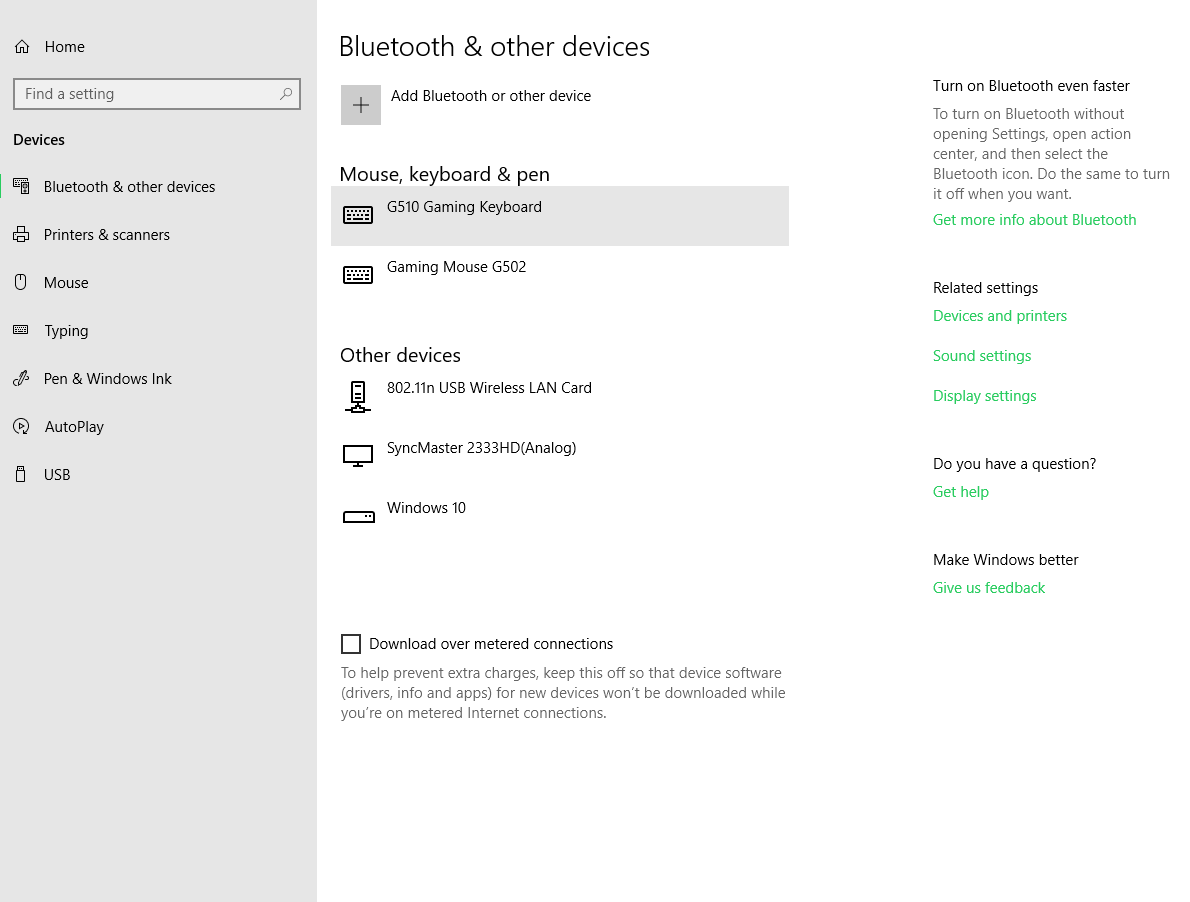Click the Home icon in sidebar
The image size is (1190, 902).
point(22,47)
